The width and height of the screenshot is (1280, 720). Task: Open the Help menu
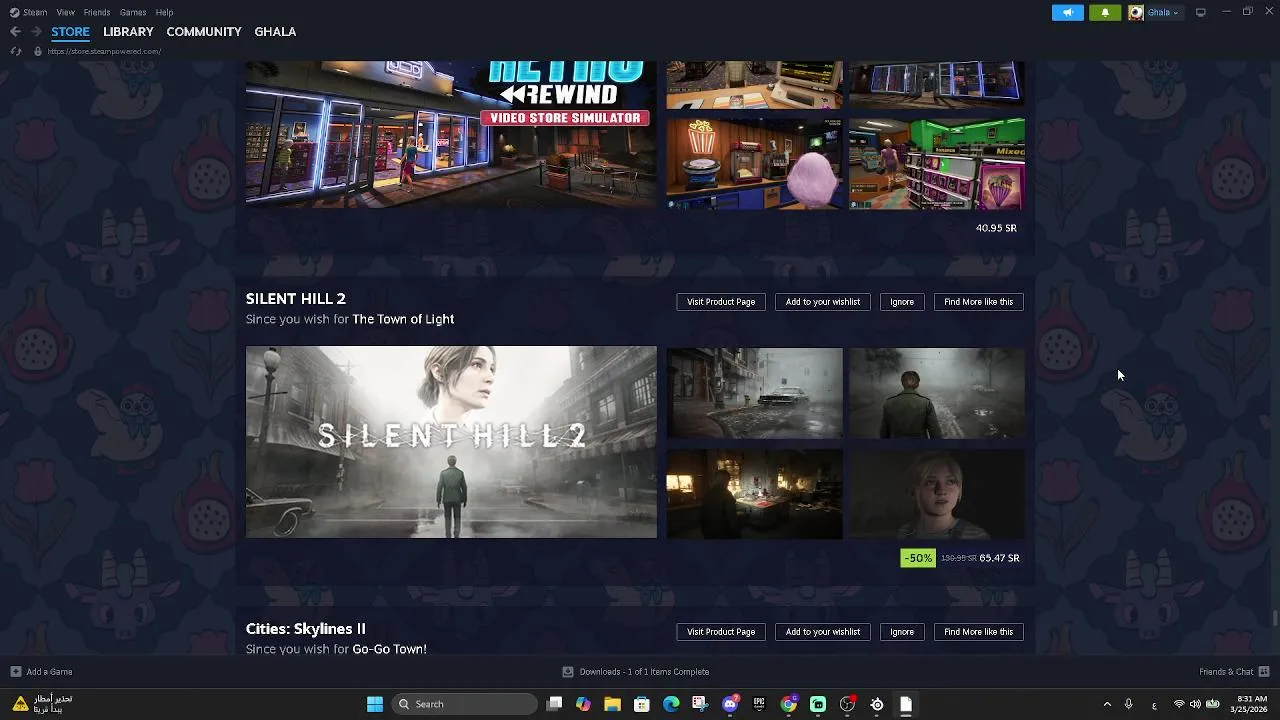point(165,12)
